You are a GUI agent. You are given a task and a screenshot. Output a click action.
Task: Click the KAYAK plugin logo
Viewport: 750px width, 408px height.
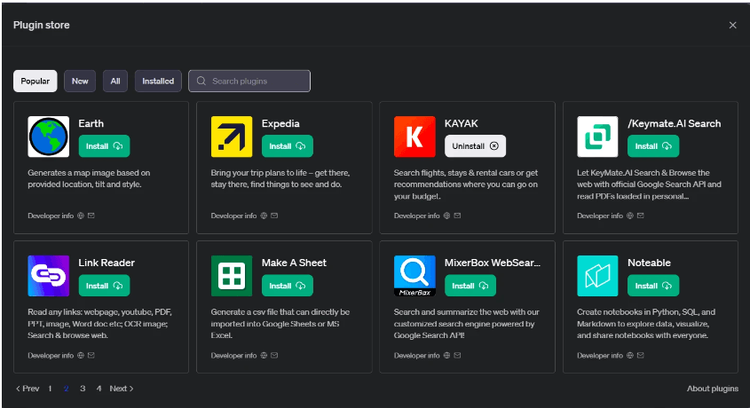tap(415, 137)
